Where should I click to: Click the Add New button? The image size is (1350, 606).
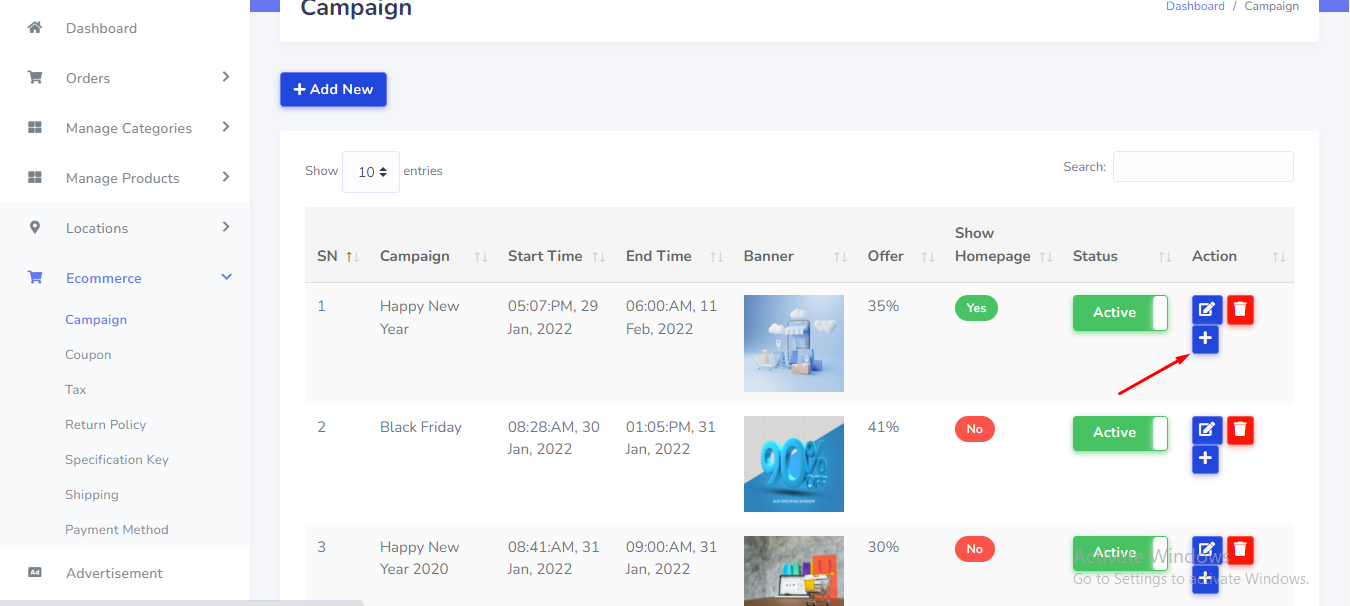pos(333,89)
